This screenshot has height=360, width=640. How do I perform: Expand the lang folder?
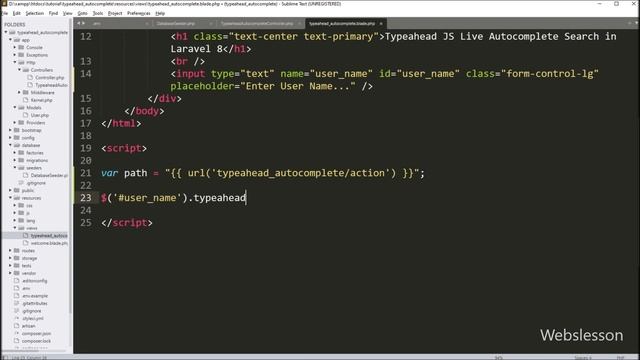click(15, 220)
